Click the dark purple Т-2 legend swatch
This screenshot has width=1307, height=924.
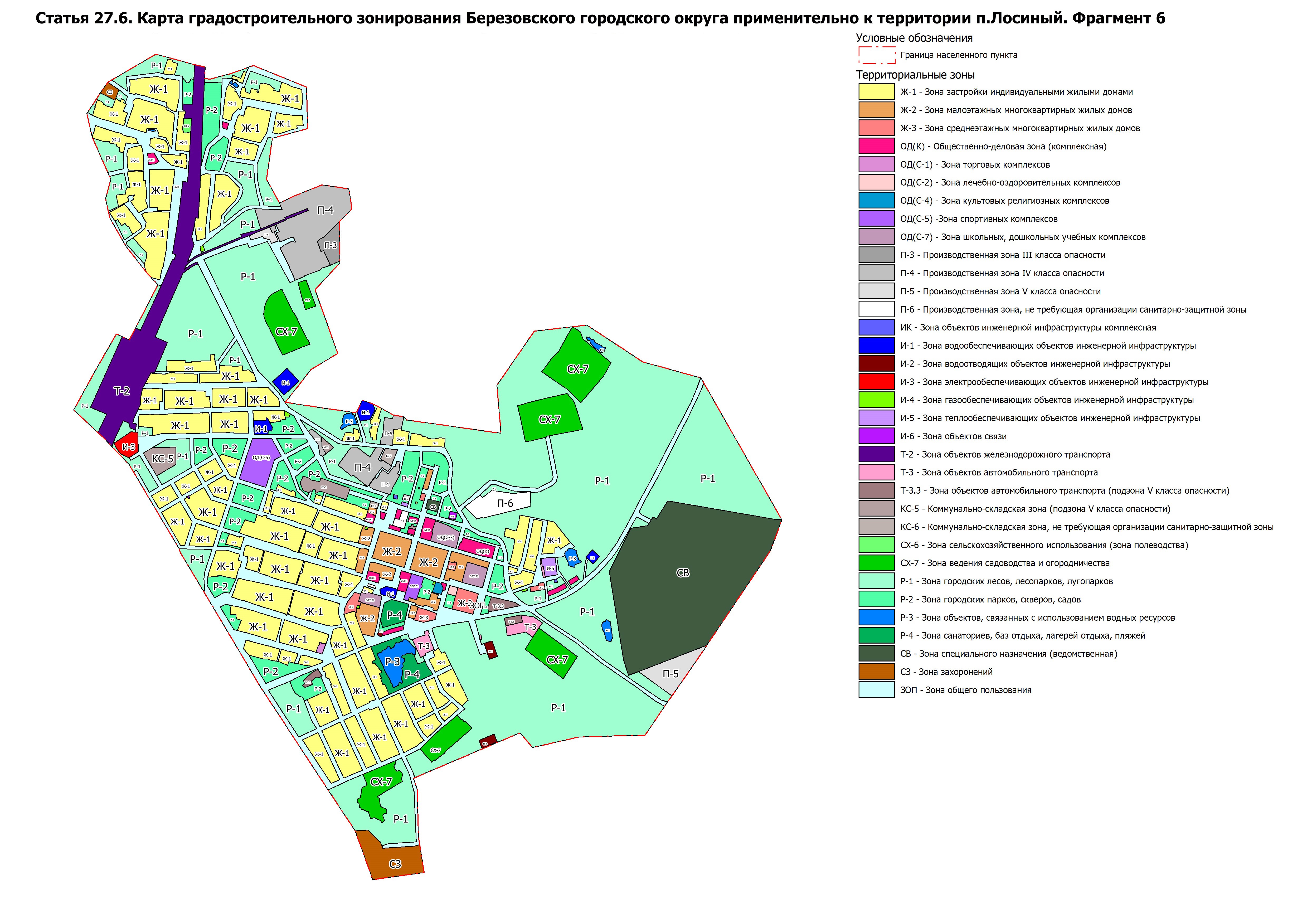point(876,454)
